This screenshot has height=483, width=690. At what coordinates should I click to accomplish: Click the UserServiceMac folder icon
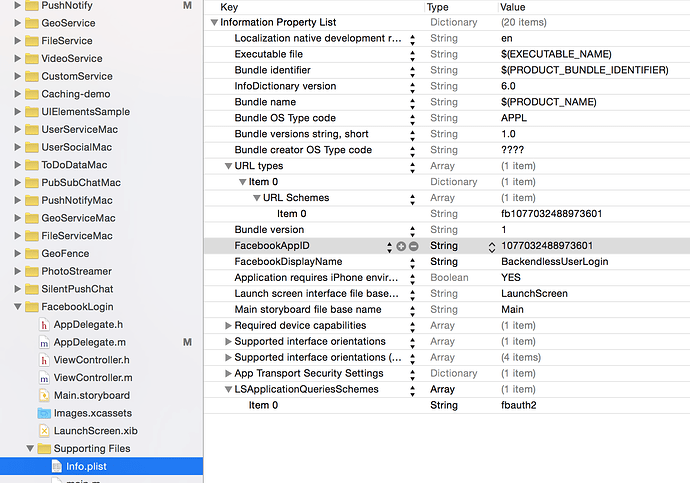[x=32, y=129]
